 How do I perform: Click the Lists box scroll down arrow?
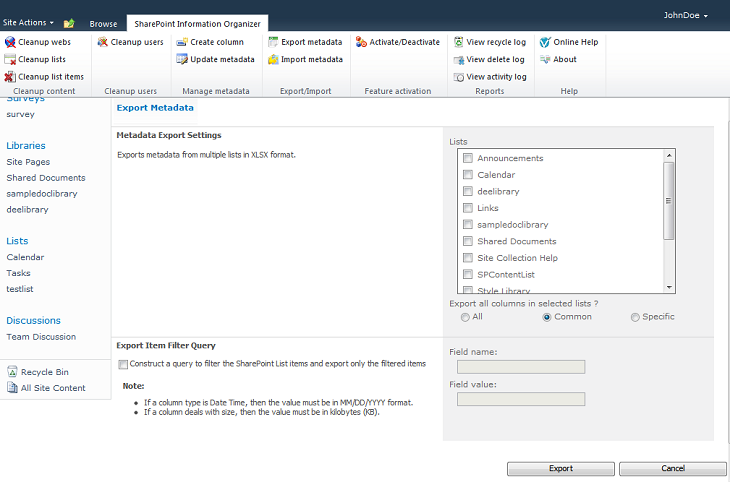[x=669, y=287]
